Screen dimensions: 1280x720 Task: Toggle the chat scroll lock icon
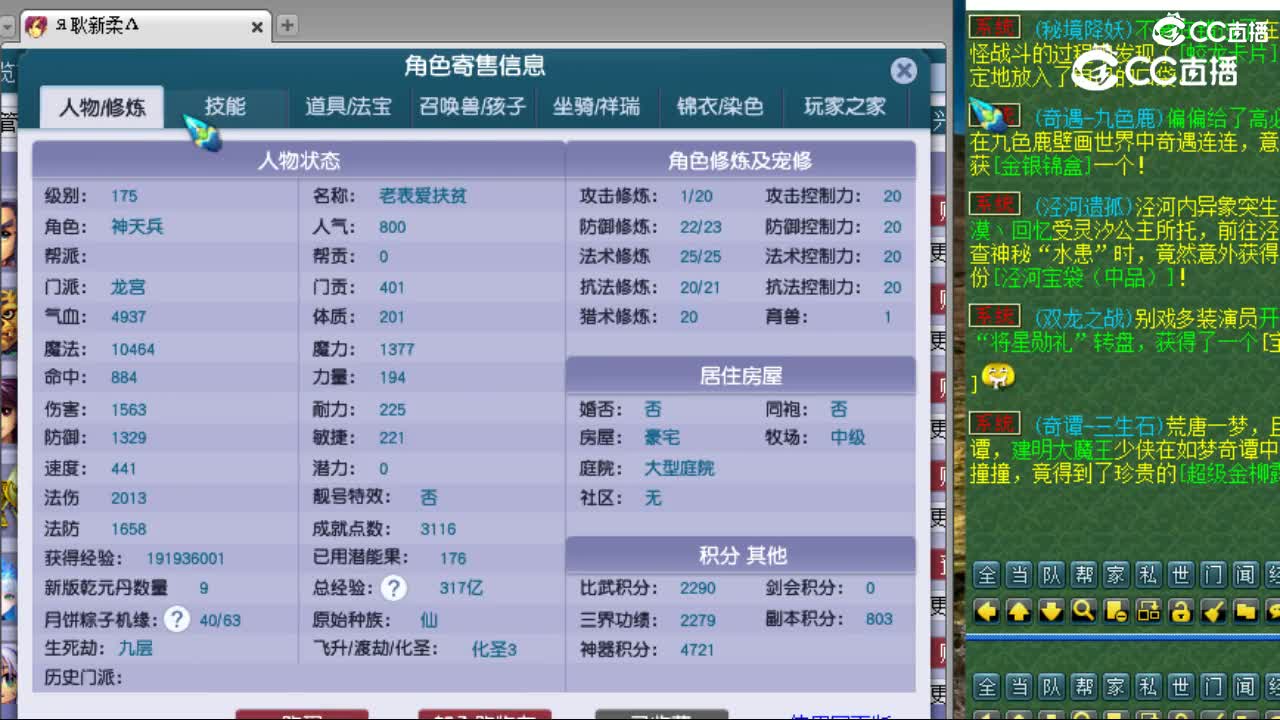[x=1180, y=610]
